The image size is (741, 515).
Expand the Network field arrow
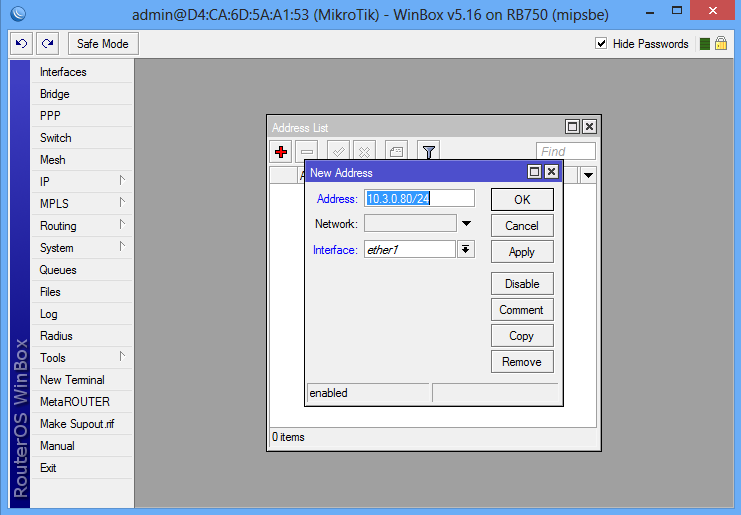(466, 223)
